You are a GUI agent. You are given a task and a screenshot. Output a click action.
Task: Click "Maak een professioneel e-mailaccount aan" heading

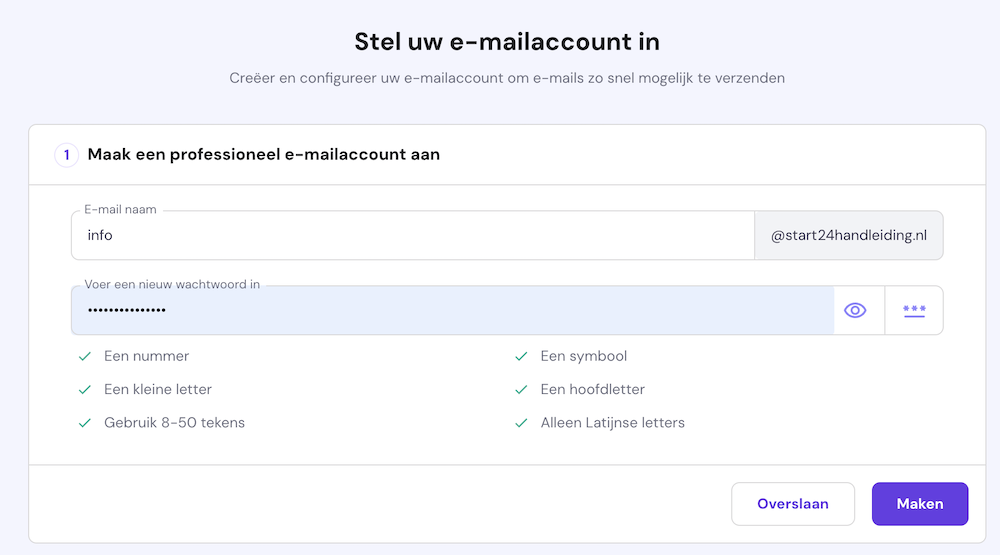[x=264, y=155]
